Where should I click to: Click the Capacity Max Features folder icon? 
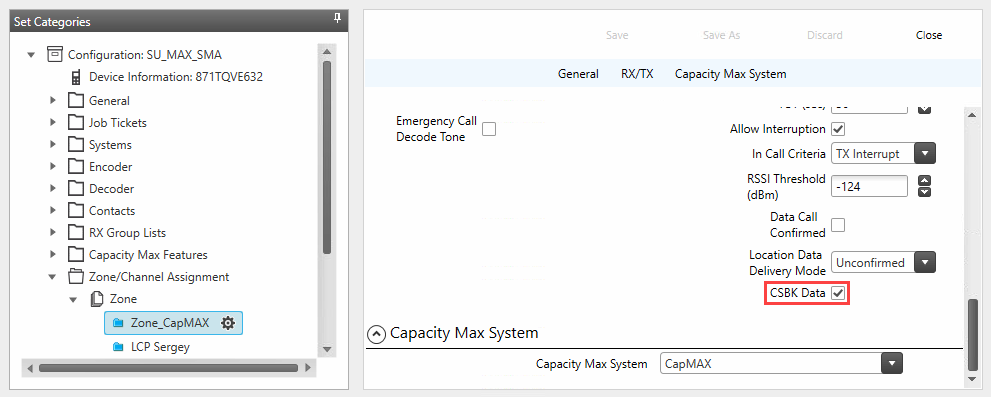click(x=76, y=255)
